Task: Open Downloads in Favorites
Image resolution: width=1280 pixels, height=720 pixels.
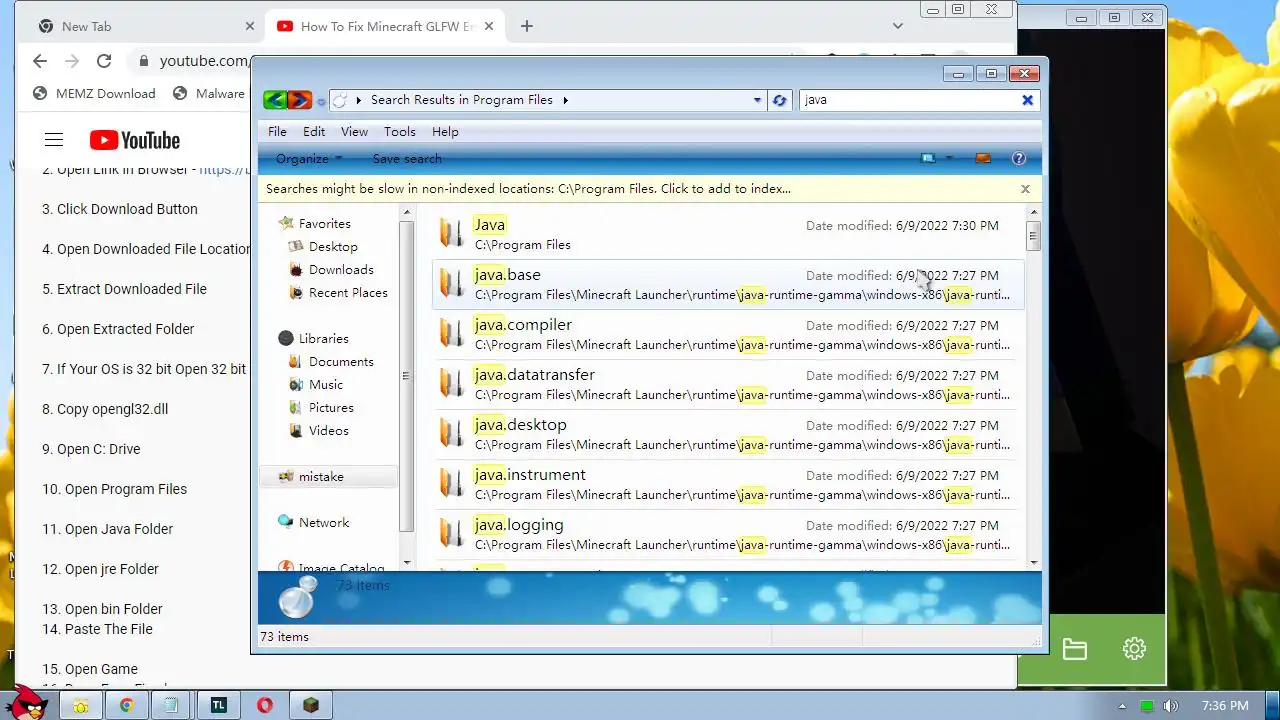Action: [341, 270]
